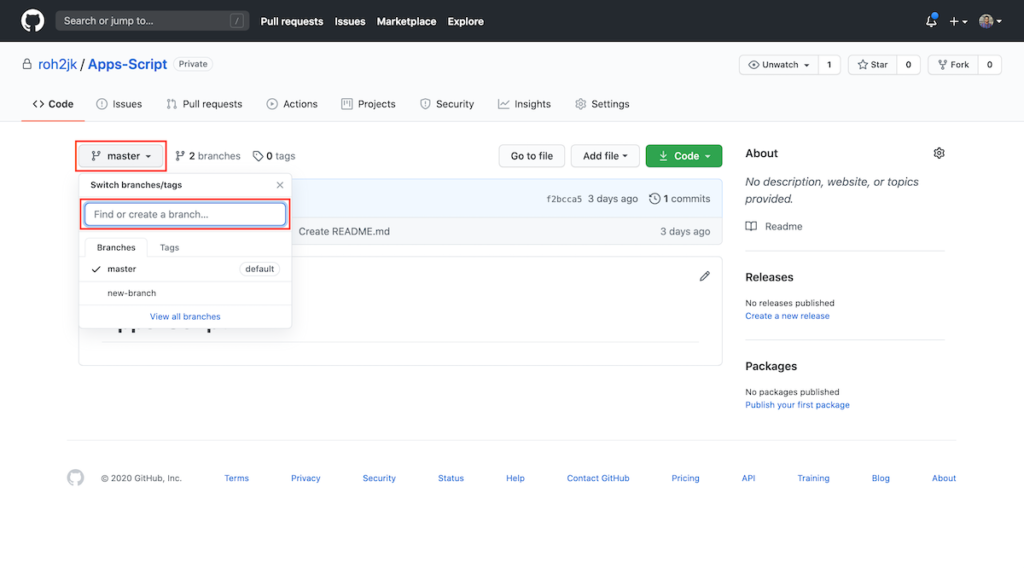Click the GitHub Octocat logo in header
1024x568 pixels.
[x=33, y=21]
